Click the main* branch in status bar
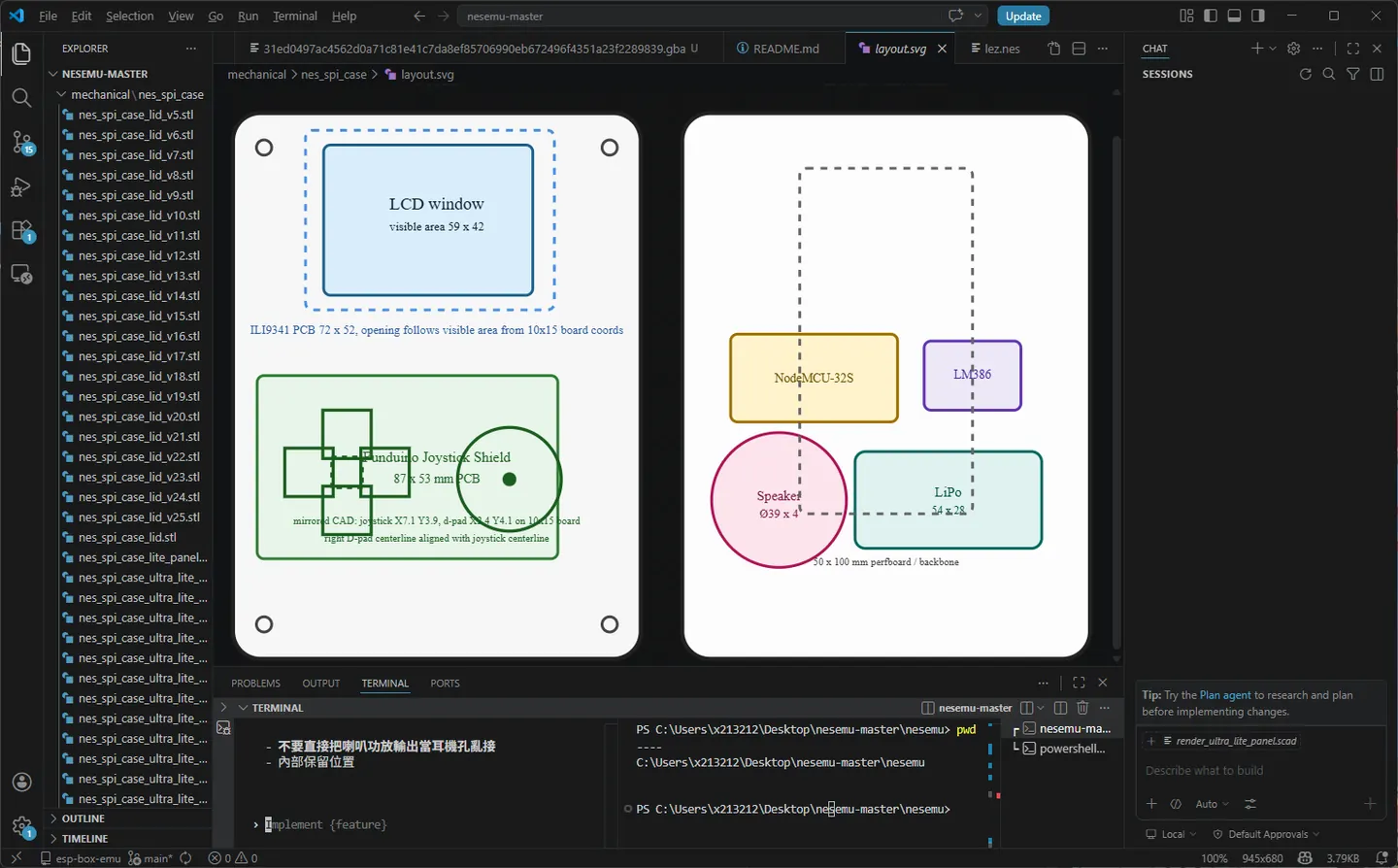1398x868 pixels. tap(150, 858)
